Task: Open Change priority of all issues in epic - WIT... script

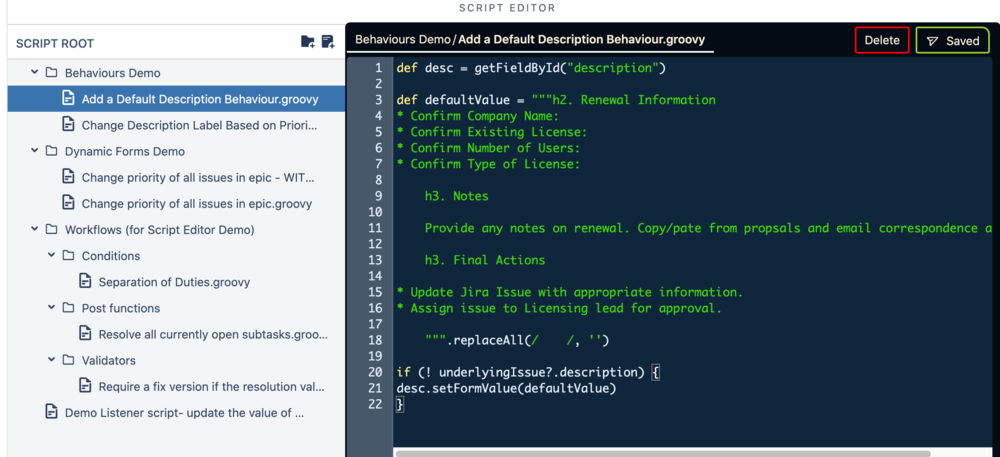Action: pyautogui.click(x=198, y=178)
